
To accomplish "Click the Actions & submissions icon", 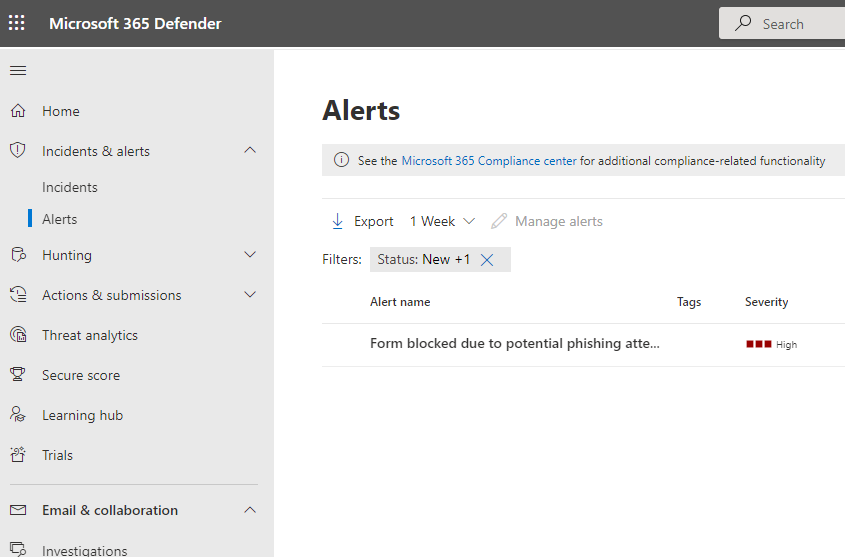I will pos(18,295).
